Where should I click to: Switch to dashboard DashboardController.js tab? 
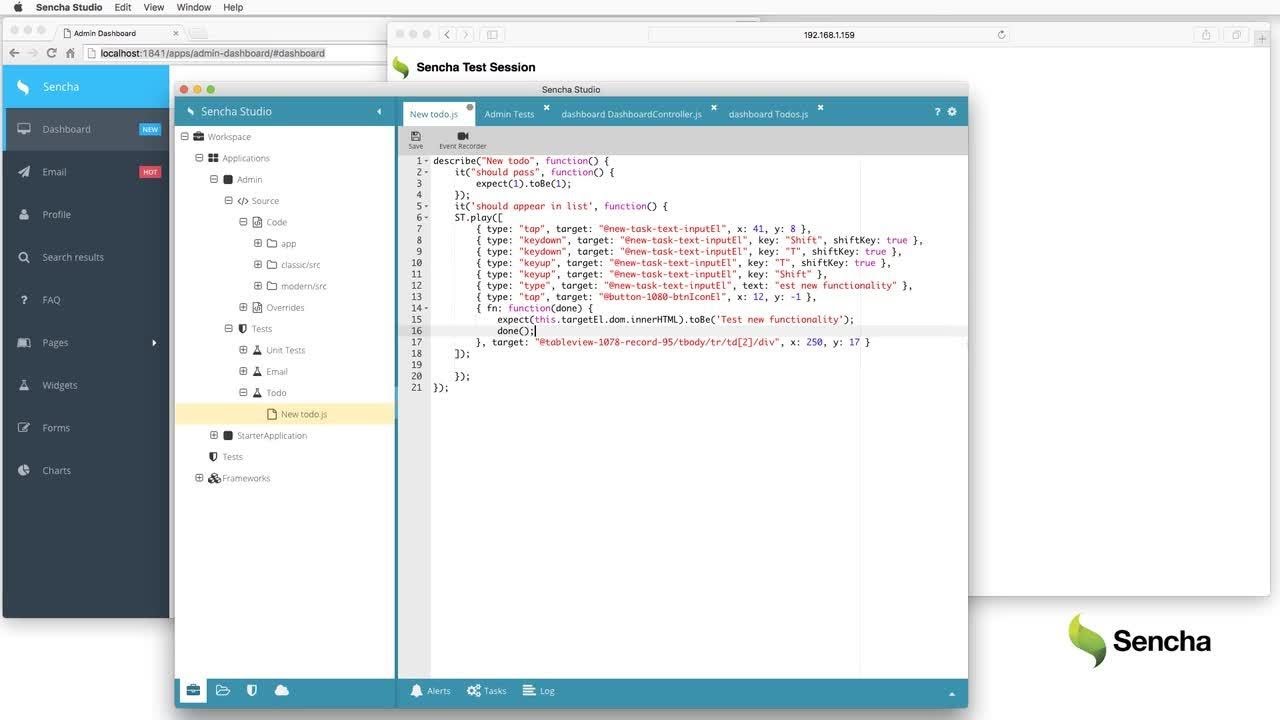(x=631, y=114)
